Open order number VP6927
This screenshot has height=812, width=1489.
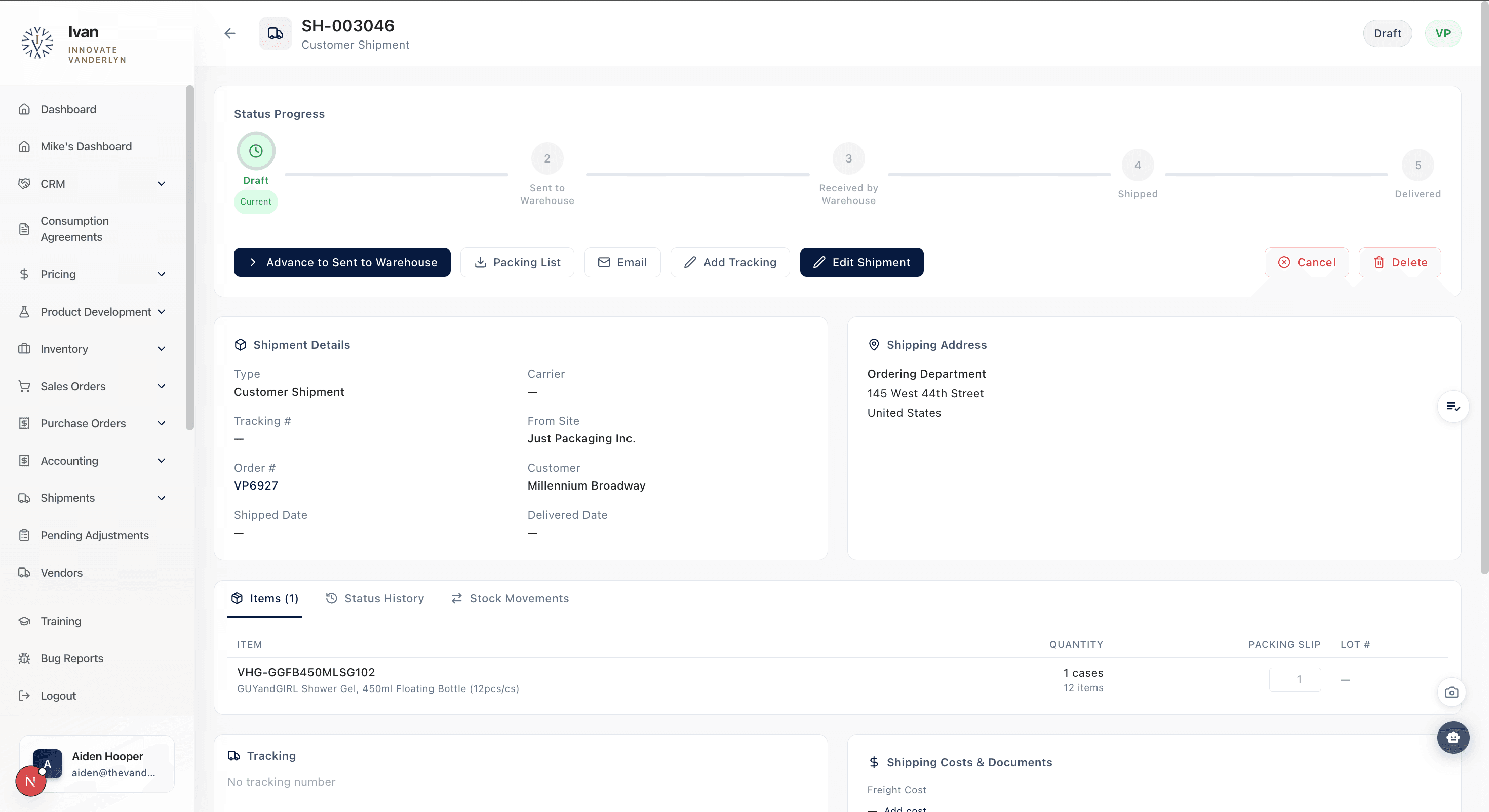[x=256, y=486]
